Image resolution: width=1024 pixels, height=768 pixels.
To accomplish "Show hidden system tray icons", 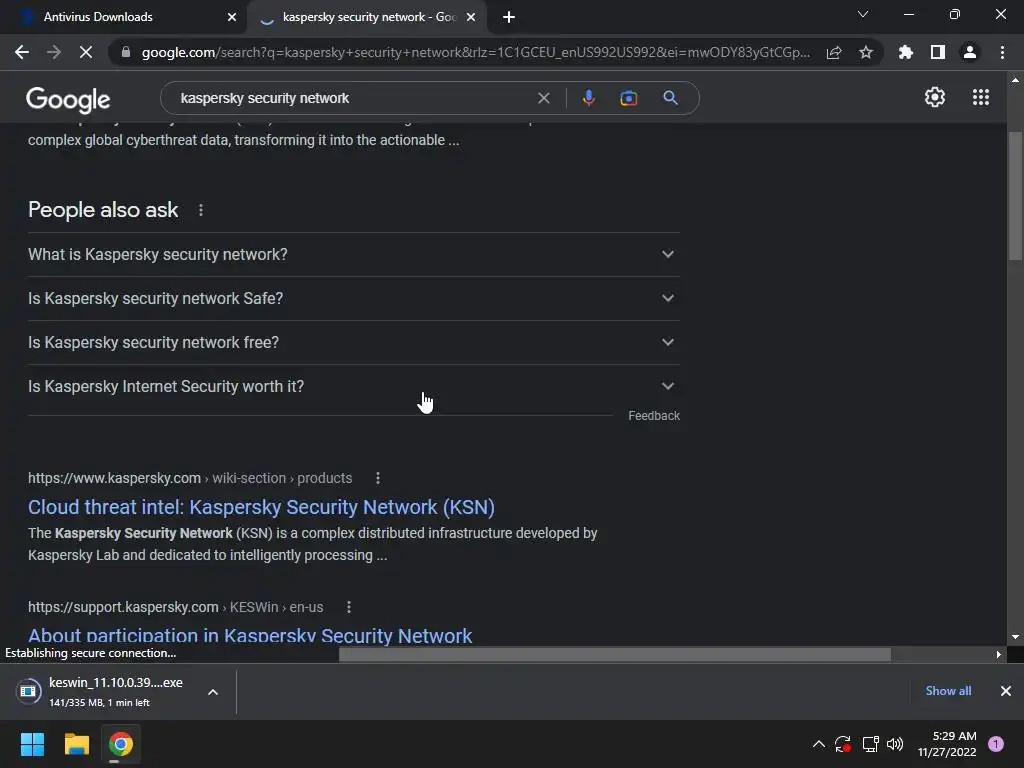I will point(818,744).
